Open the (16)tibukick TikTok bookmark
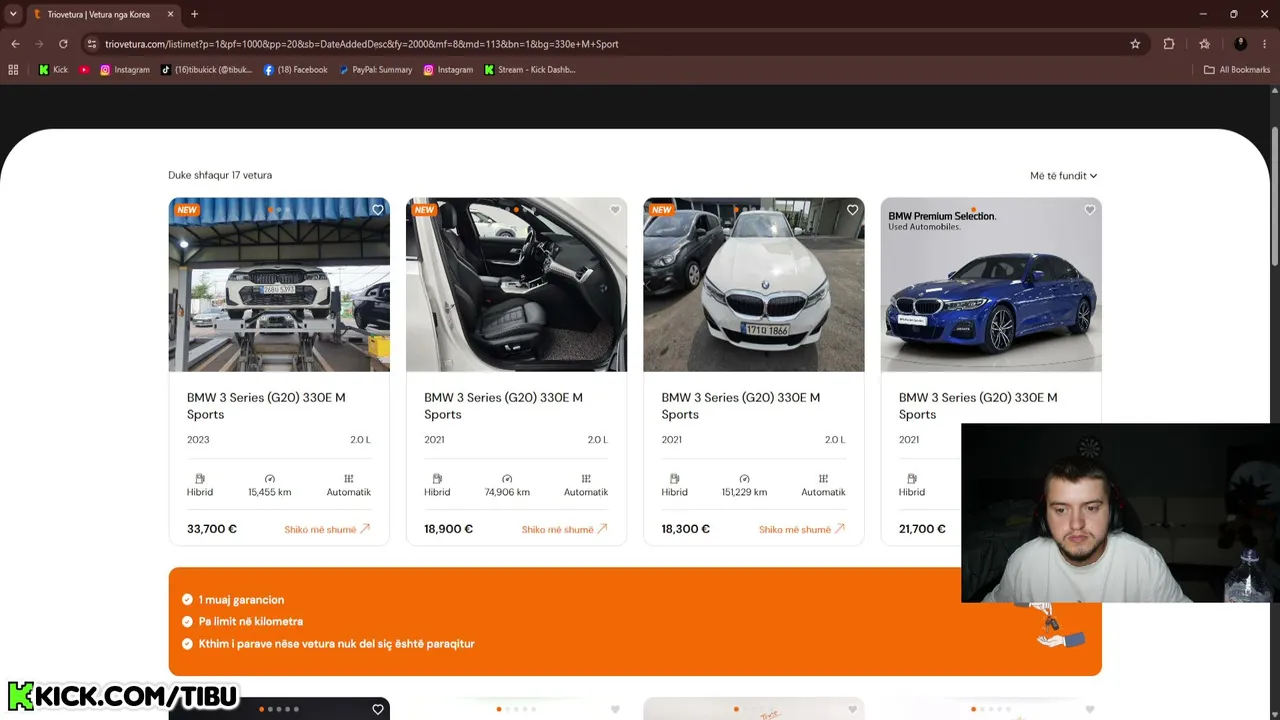The width and height of the screenshot is (1280, 720). pyautogui.click(x=207, y=70)
